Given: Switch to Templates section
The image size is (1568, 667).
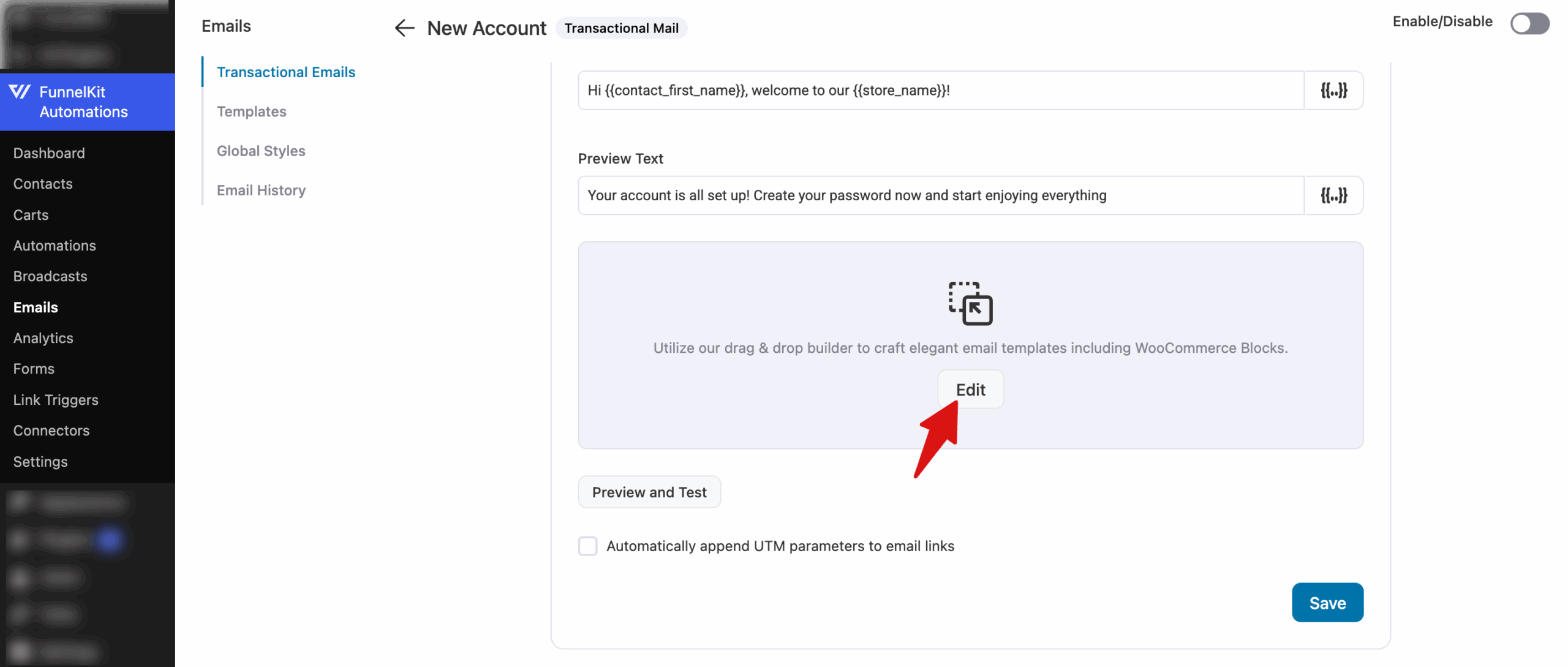Looking at the screenshot, I should [251, 111].
